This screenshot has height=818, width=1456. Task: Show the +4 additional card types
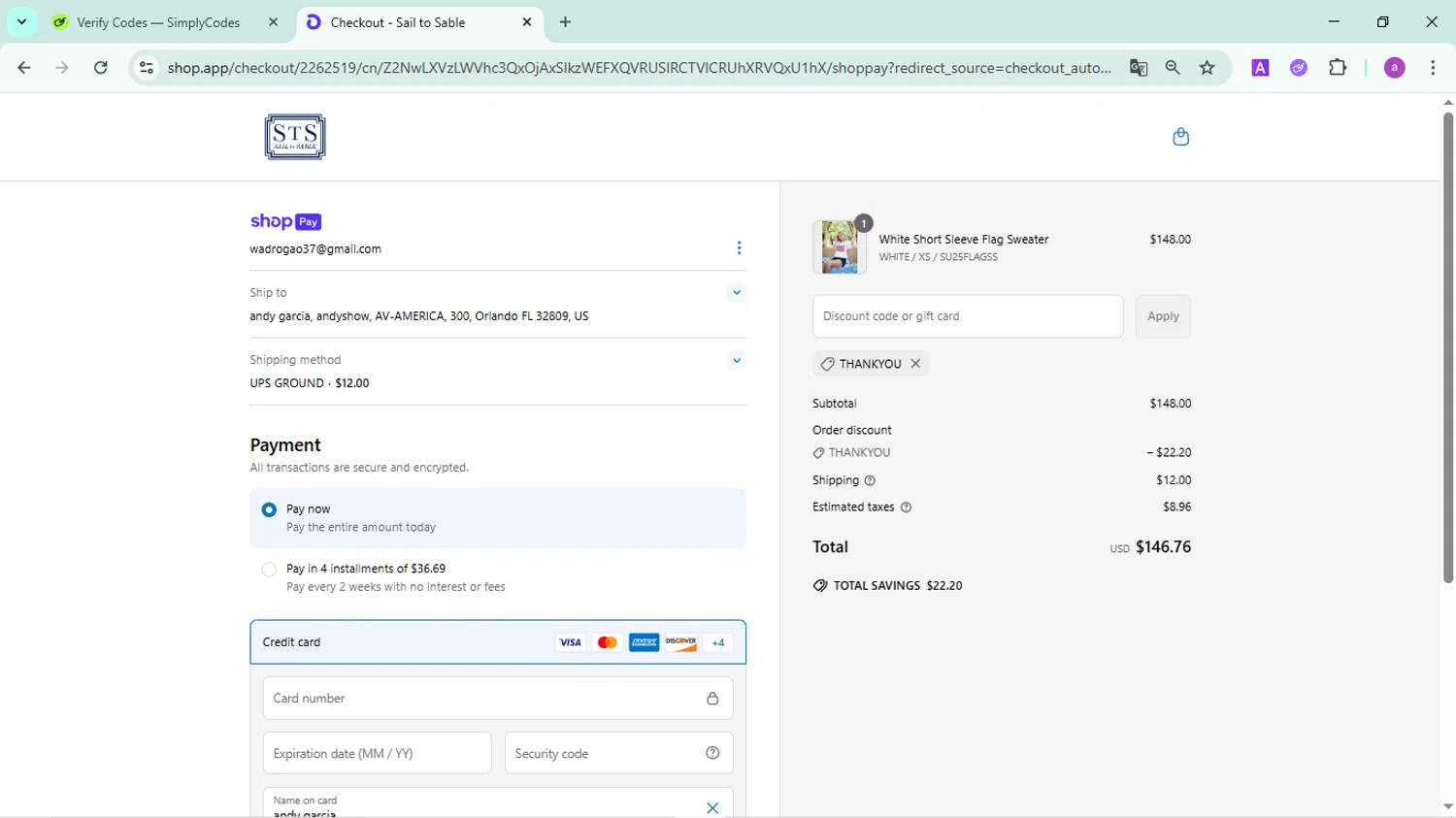(718, 642)
